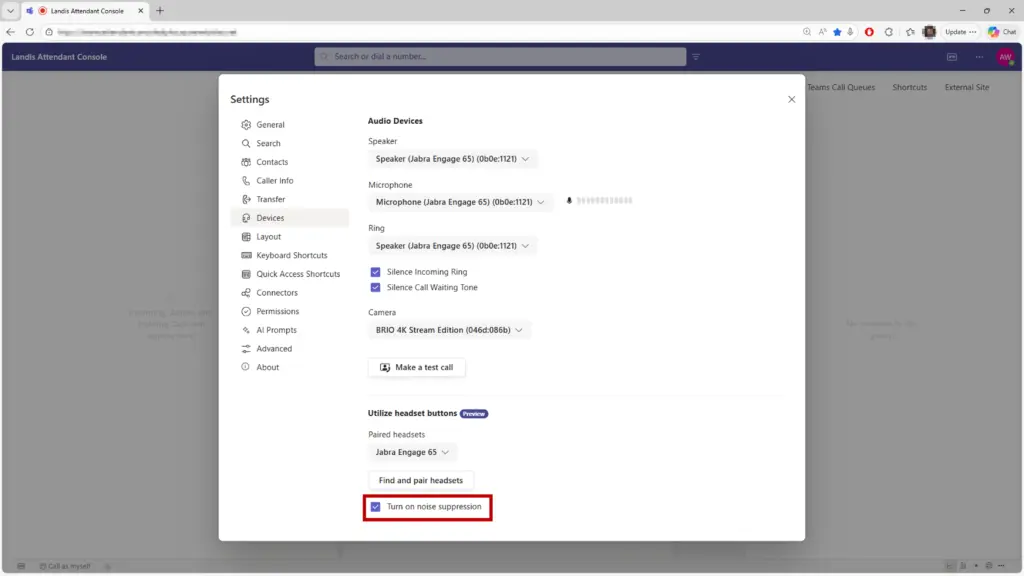Open the Microphone device dropdown
The height and width of the screenshot is (576, 1024).
coord(460,202)
